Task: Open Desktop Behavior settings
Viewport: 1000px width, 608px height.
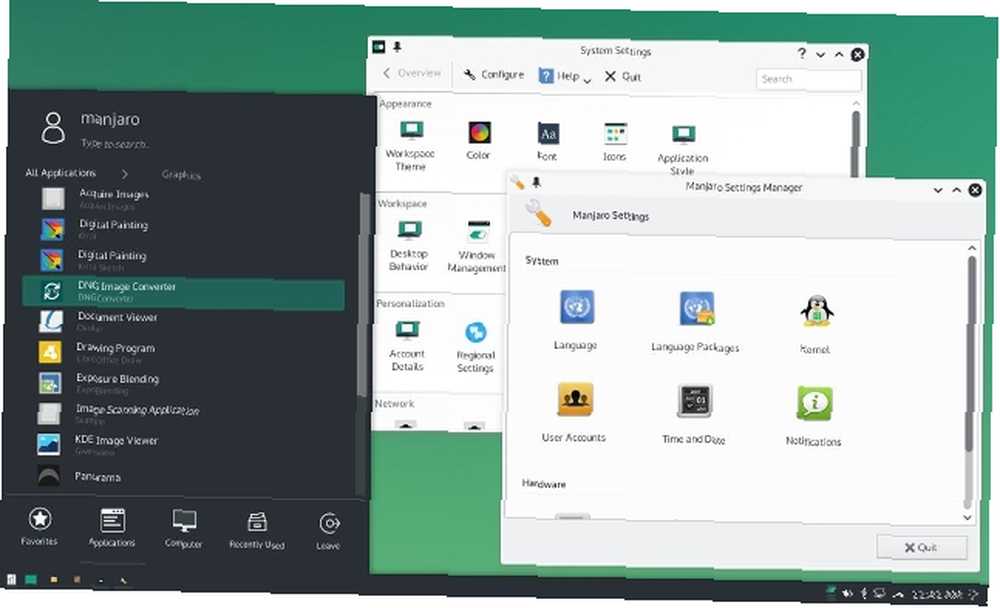Action: pos(409,246)
